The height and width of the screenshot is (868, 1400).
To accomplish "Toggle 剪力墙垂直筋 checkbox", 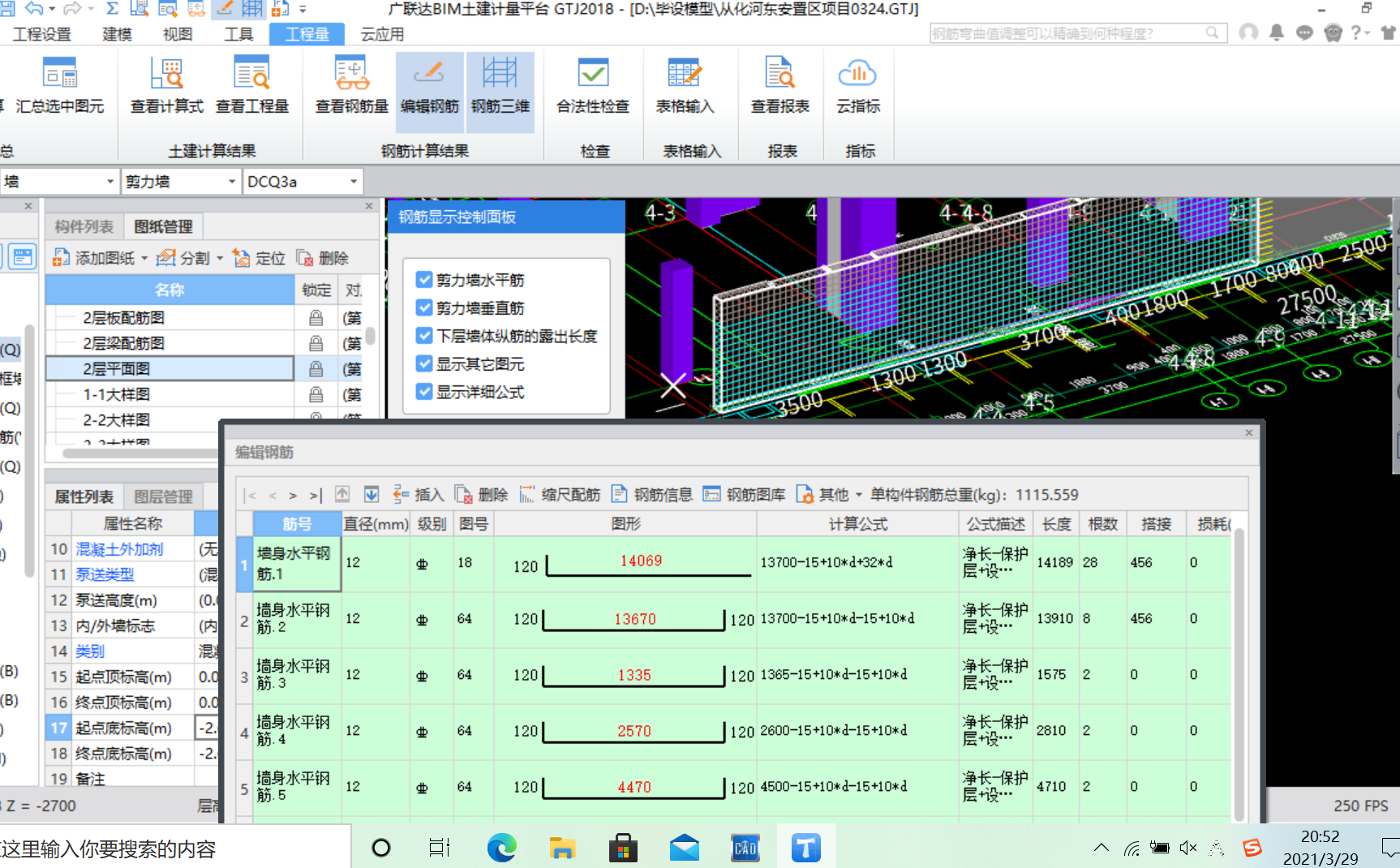I will click(x=424, y=307).
